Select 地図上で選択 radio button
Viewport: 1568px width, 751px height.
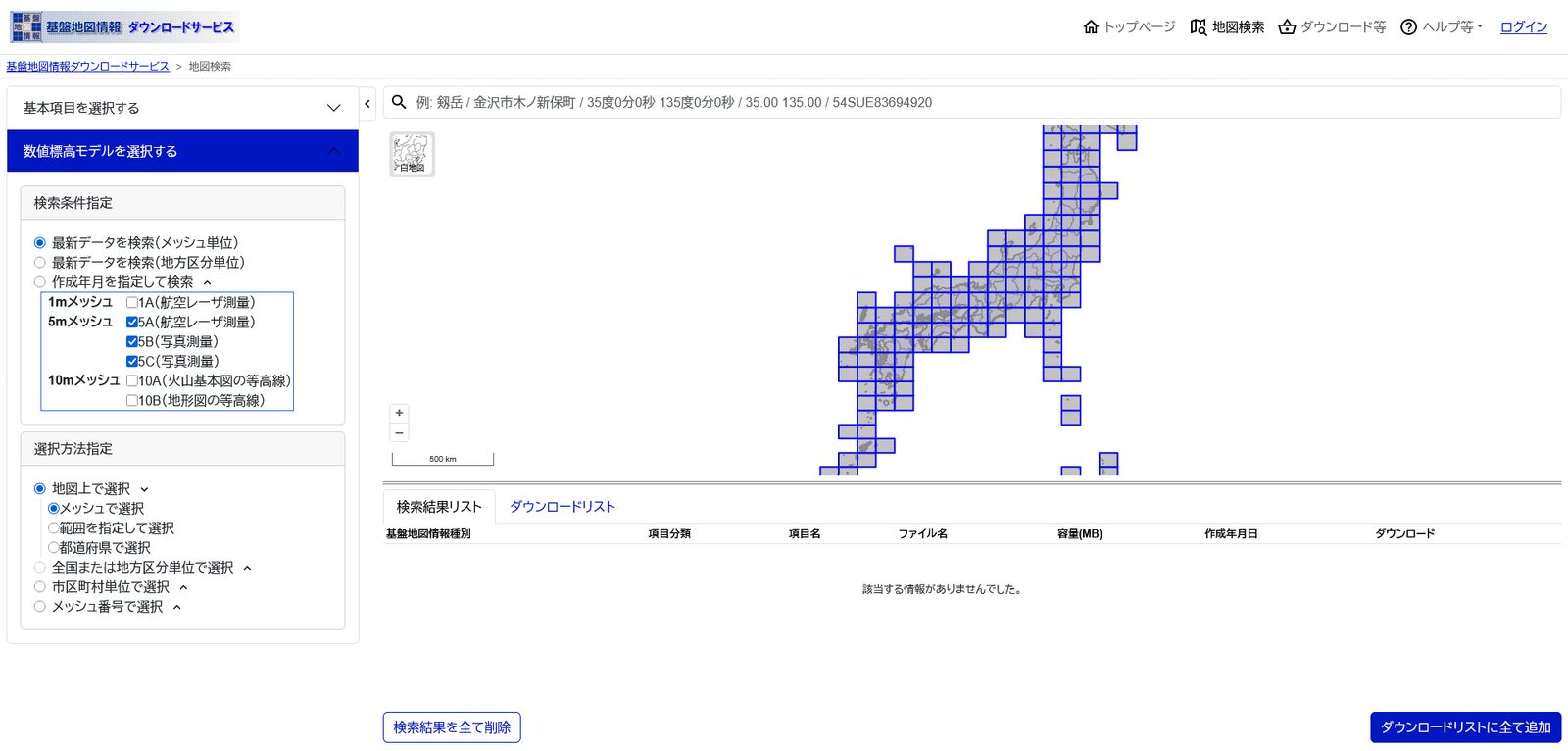40,489
